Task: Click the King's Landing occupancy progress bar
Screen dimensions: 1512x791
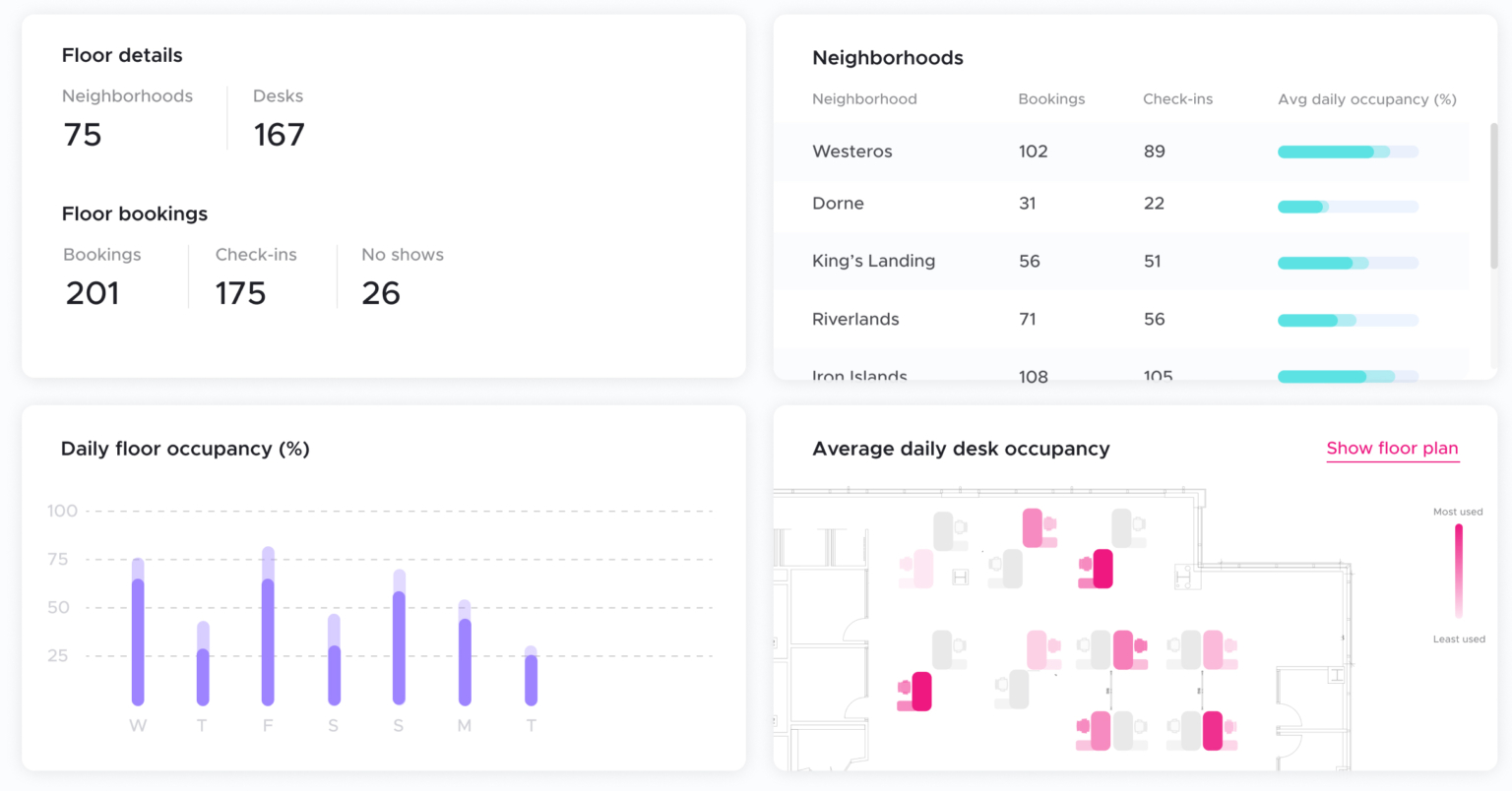Action: [x=1348, y=263]
